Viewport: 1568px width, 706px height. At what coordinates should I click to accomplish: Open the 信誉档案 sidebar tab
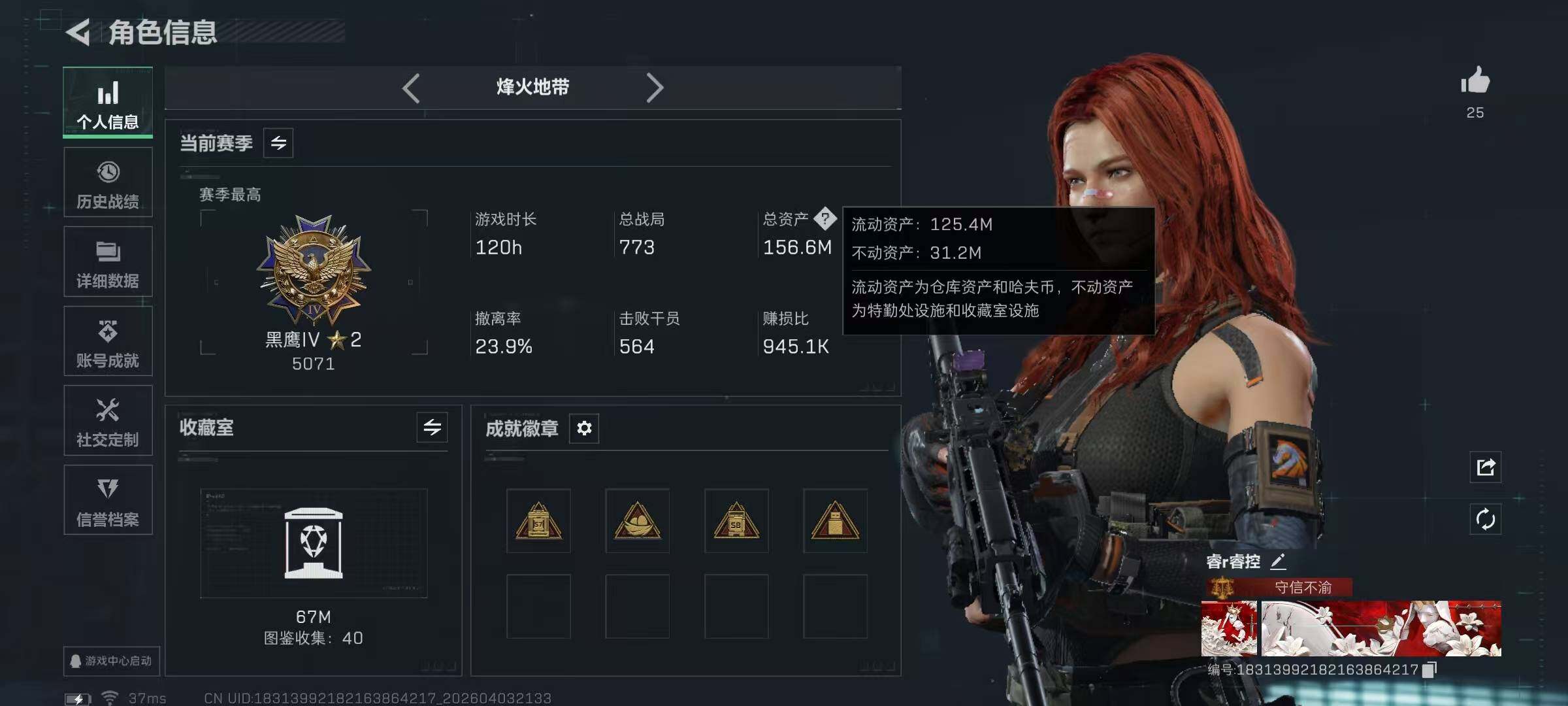(x=108, y=500)
